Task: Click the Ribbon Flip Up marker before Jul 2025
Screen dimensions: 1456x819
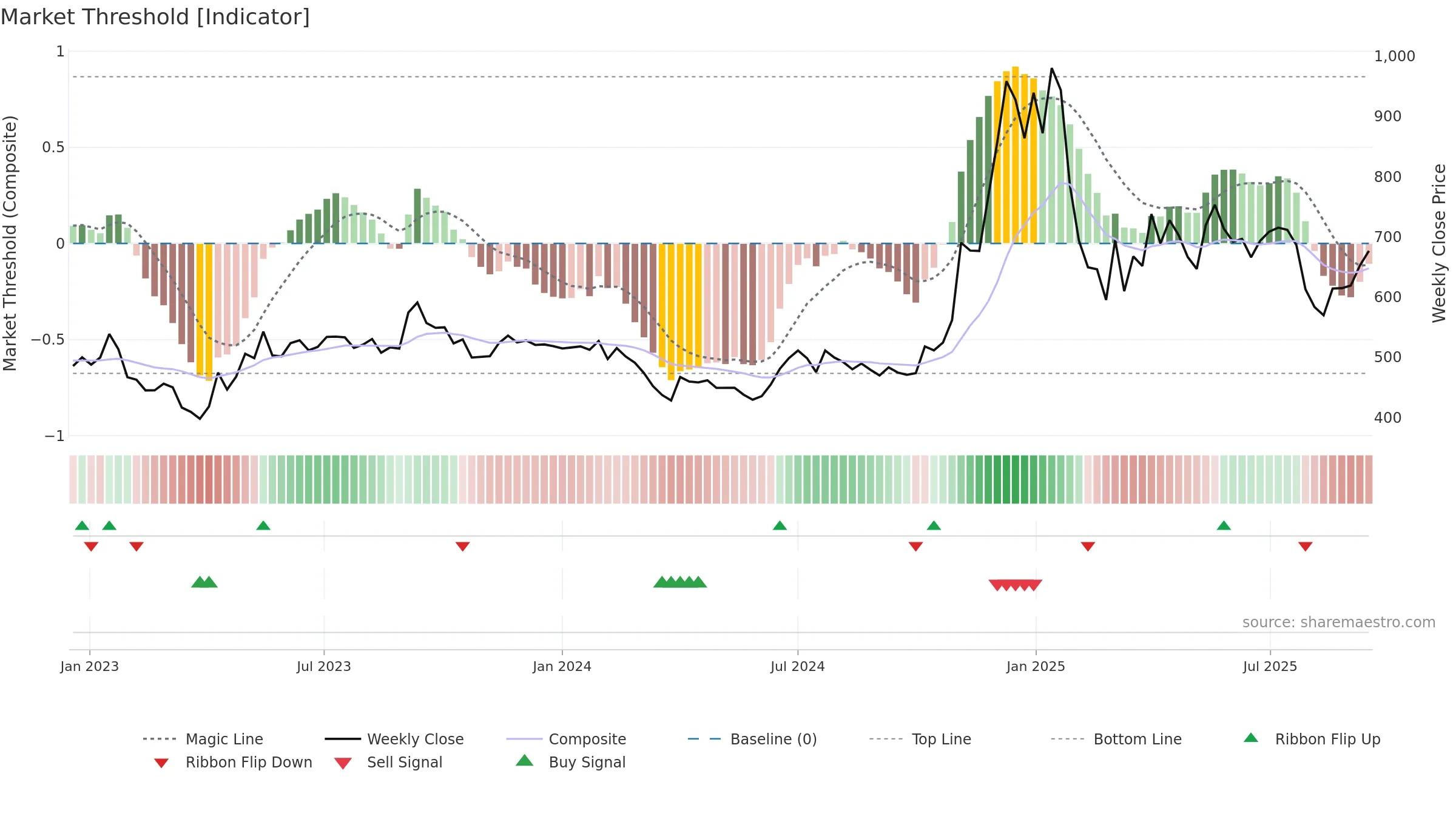Action: (1224, 525)
